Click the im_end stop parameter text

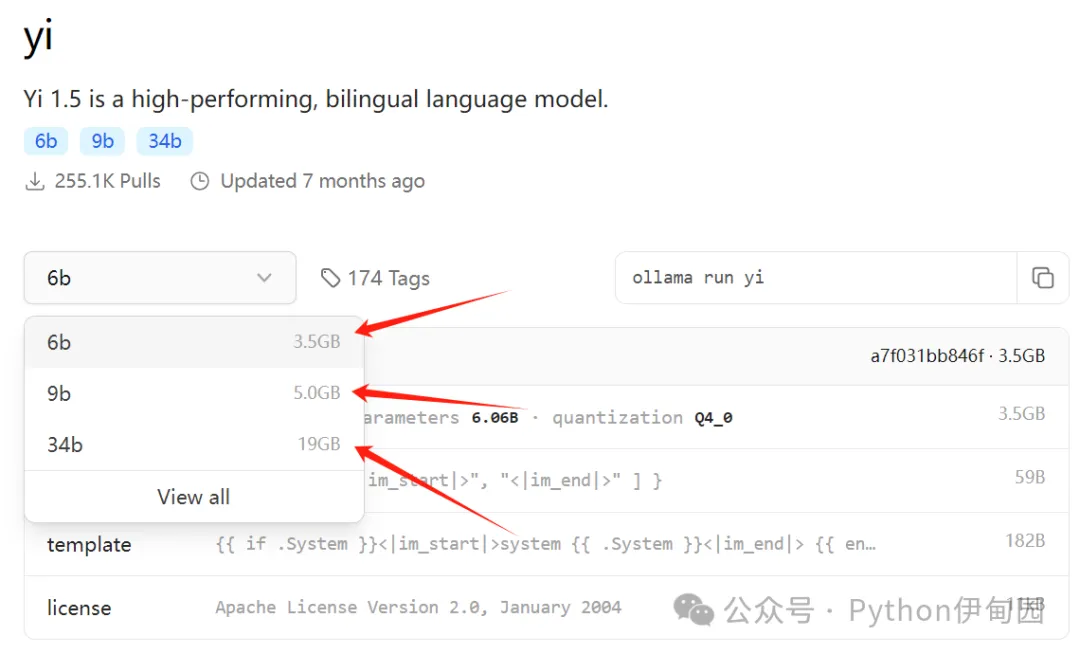[561, 481]
